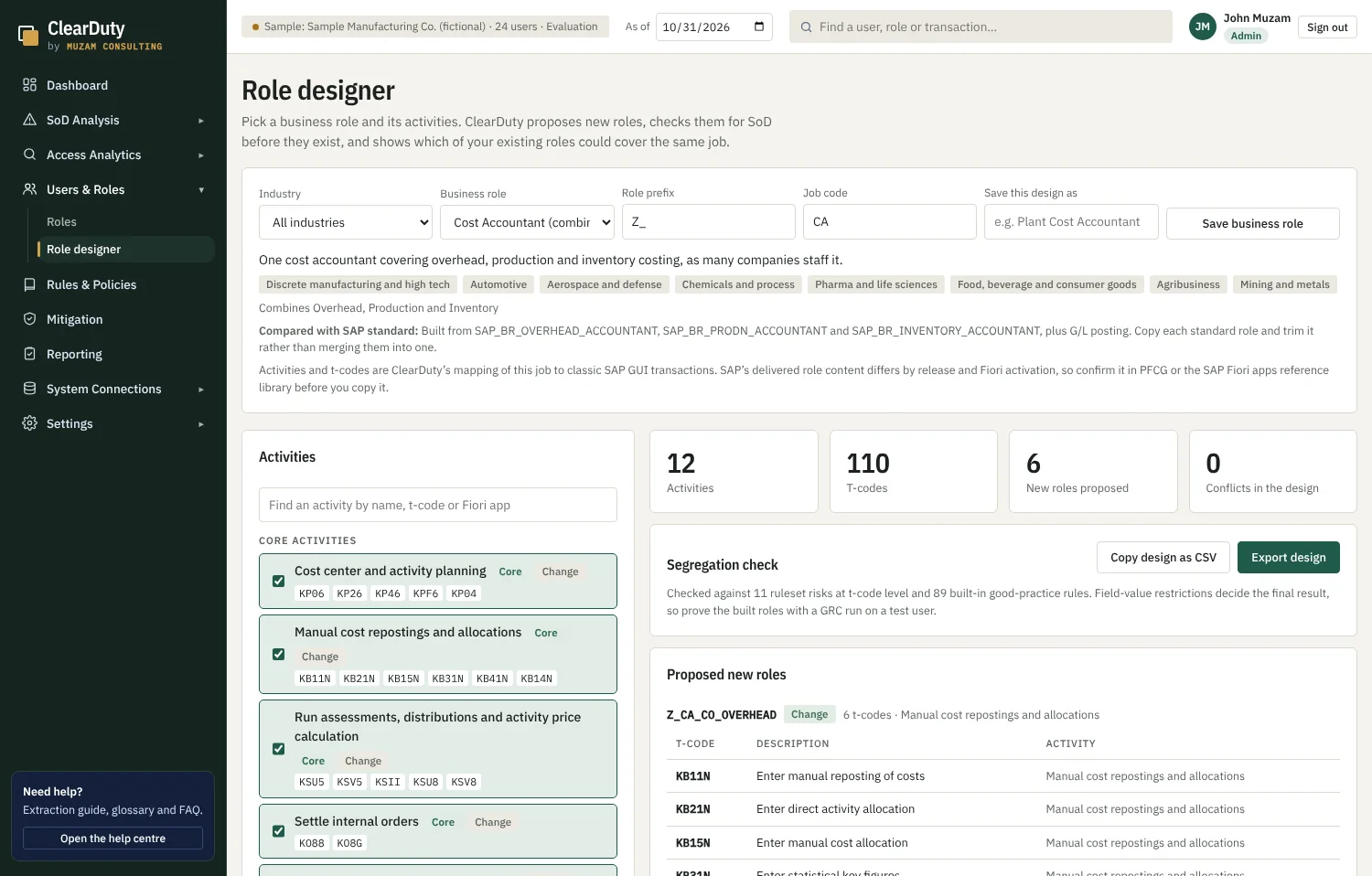Click Sign out
This screenshot has width=1372, height=876.
[x=1326, y=27]
